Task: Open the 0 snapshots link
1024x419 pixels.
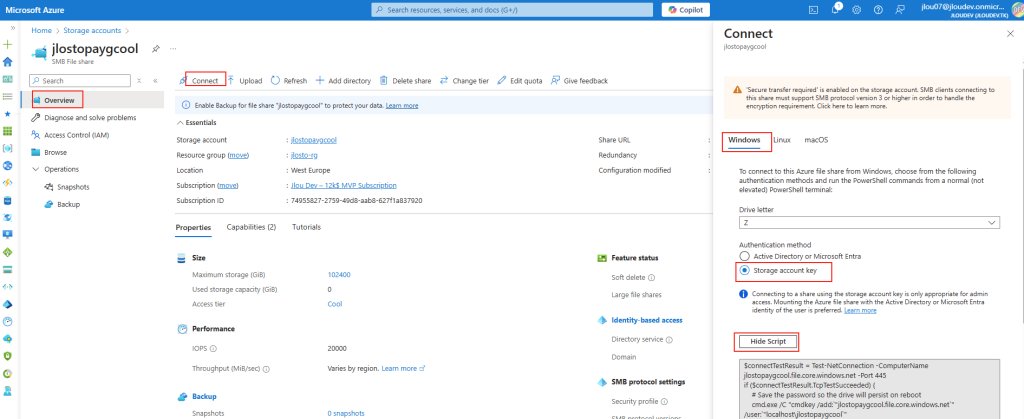Action: (346, 413)
